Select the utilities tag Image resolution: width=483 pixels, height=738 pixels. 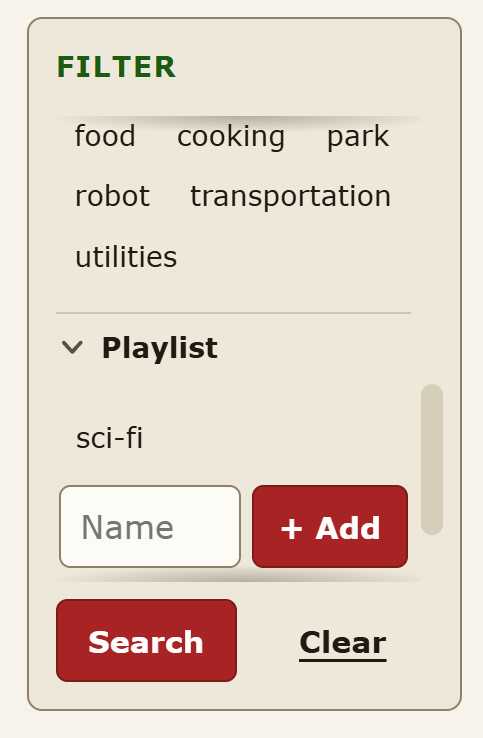click(126, 257)
